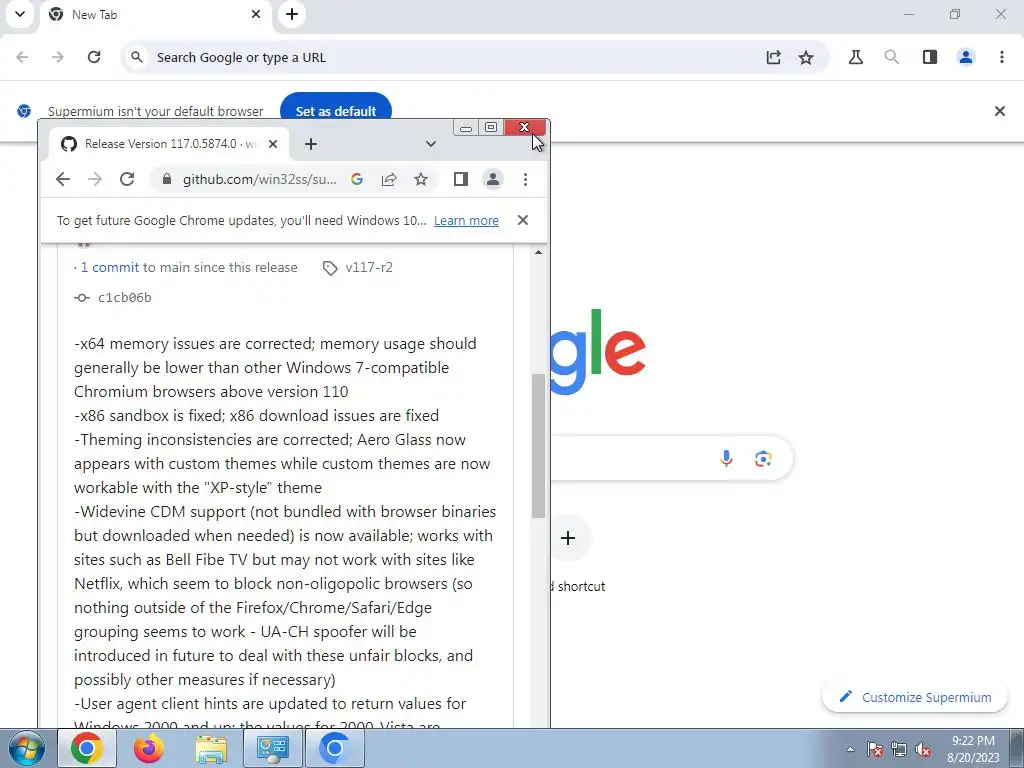Click the Google icon in the GitHub address bar

[x=357, y=179]
